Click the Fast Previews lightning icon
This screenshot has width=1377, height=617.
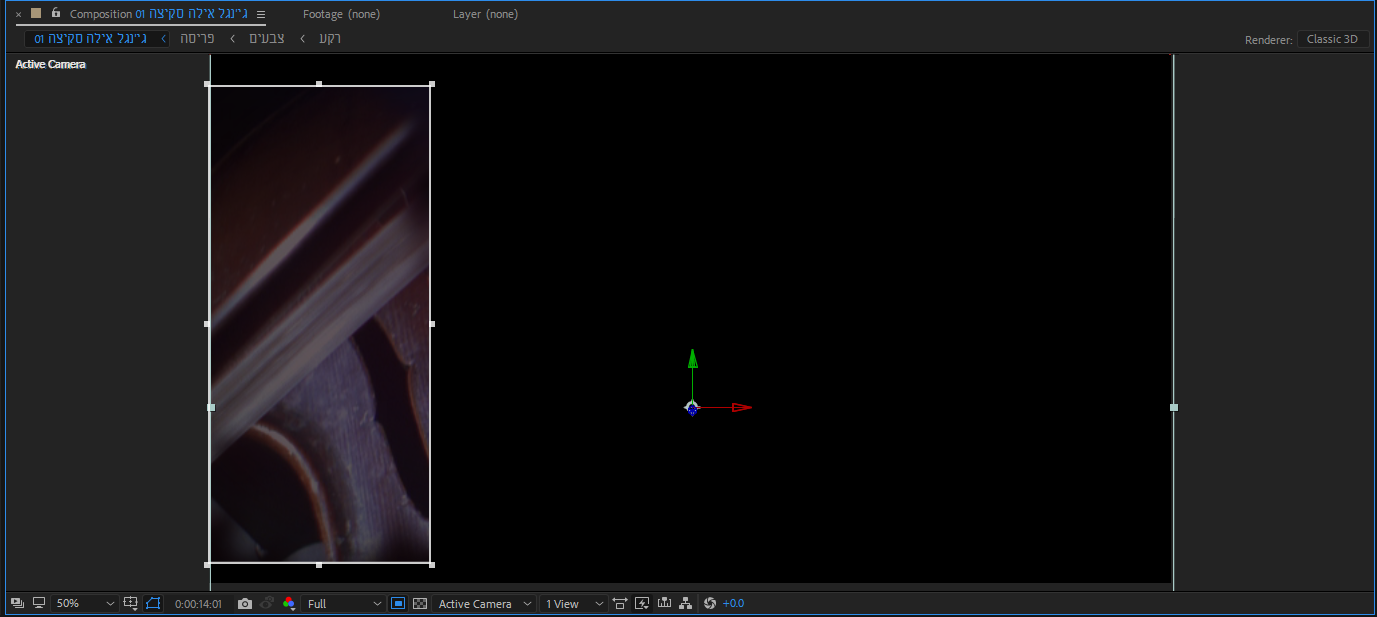click(x=642, y=604)
